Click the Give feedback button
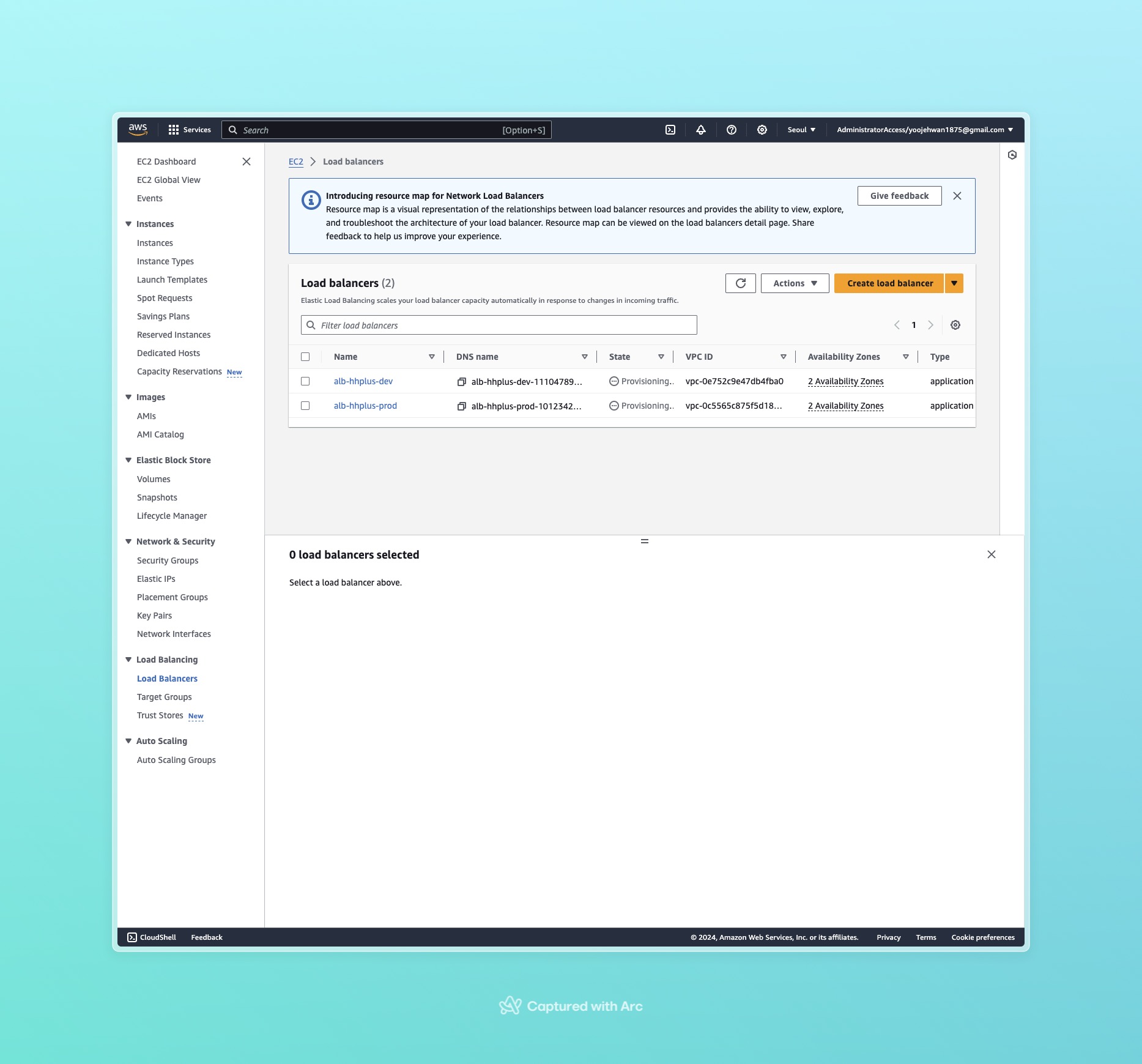 [899, 196]
